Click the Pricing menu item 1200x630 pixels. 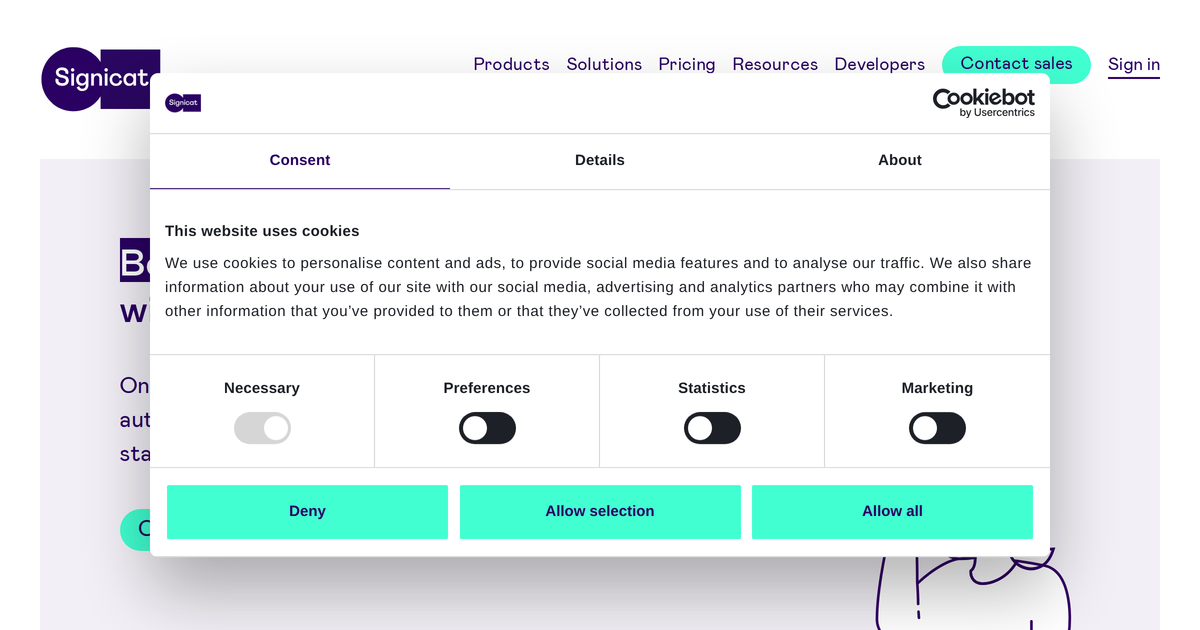point(687,64)
